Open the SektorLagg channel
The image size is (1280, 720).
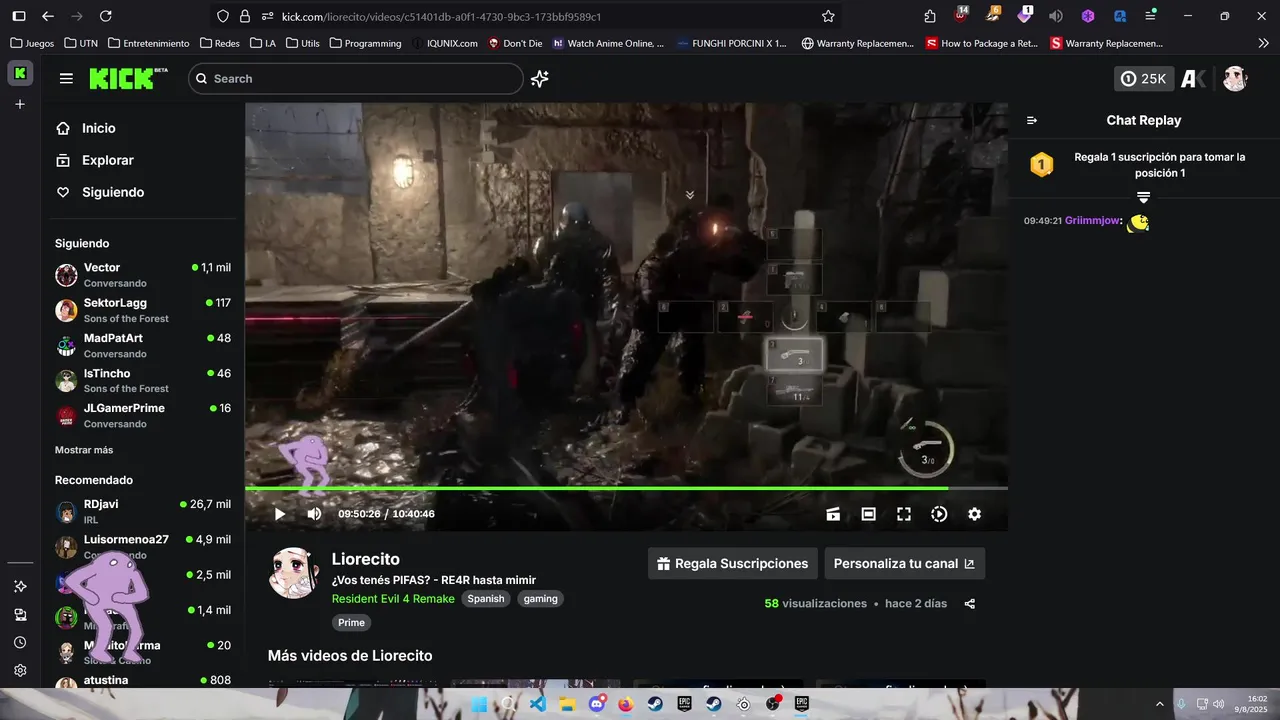[143, 310]
